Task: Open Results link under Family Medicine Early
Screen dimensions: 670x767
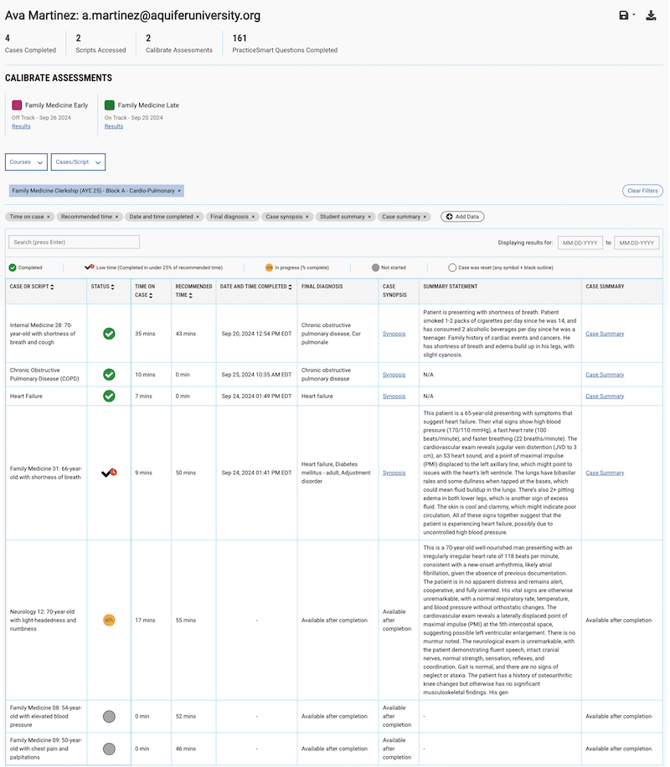Action: pyautogui.click(x=21, y=127)
